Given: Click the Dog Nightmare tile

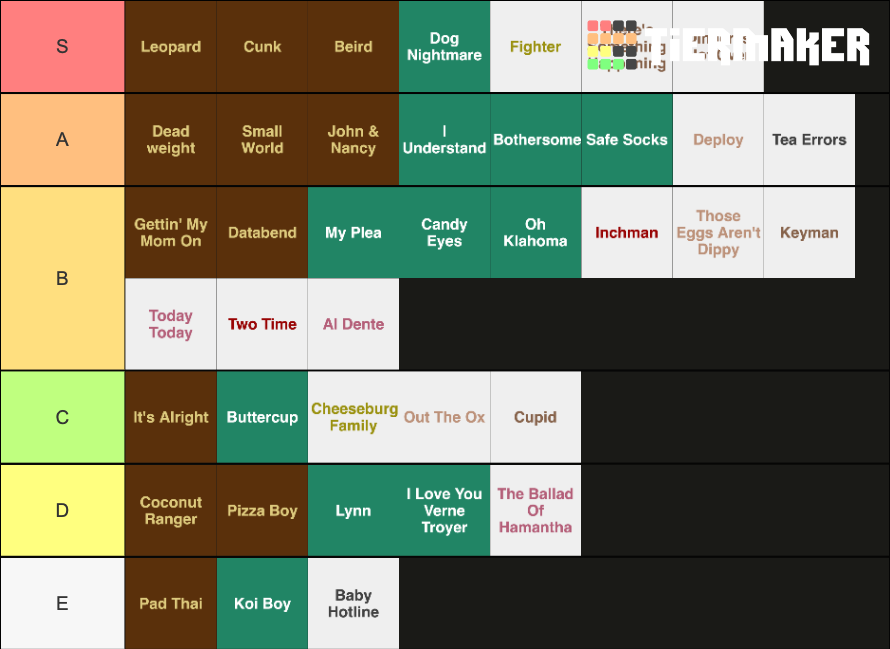Looking at the screenshot, I should 444,47.
